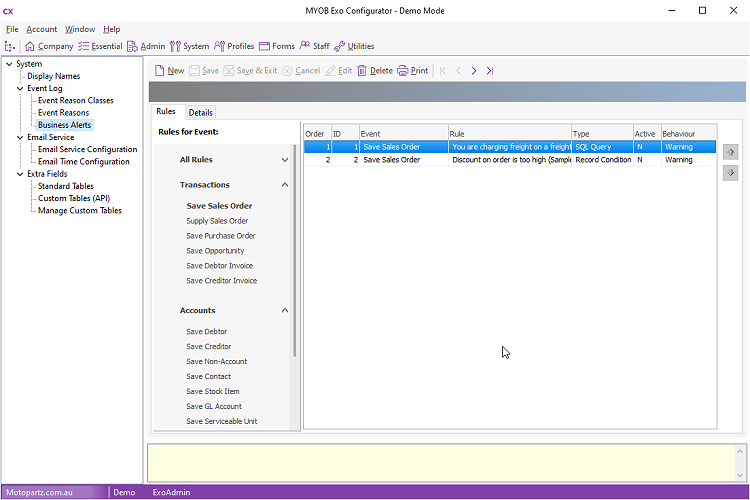Collapse the Transactions group

[285, 185]
